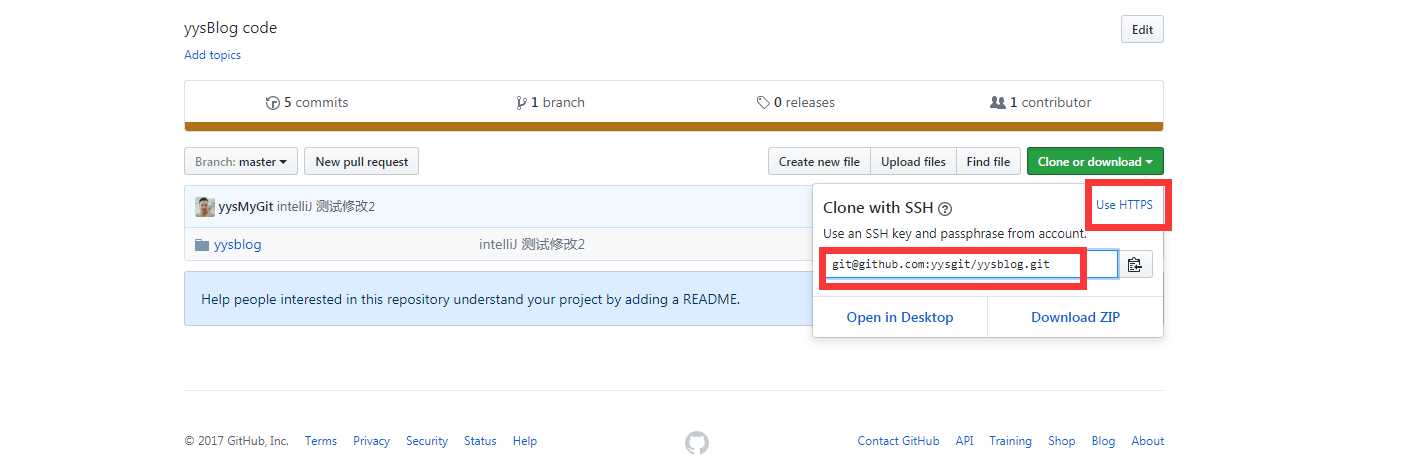Click yysMyGit avatar thumbnail
Viewport: 1408px width, 466px height.
coord(205,207)
